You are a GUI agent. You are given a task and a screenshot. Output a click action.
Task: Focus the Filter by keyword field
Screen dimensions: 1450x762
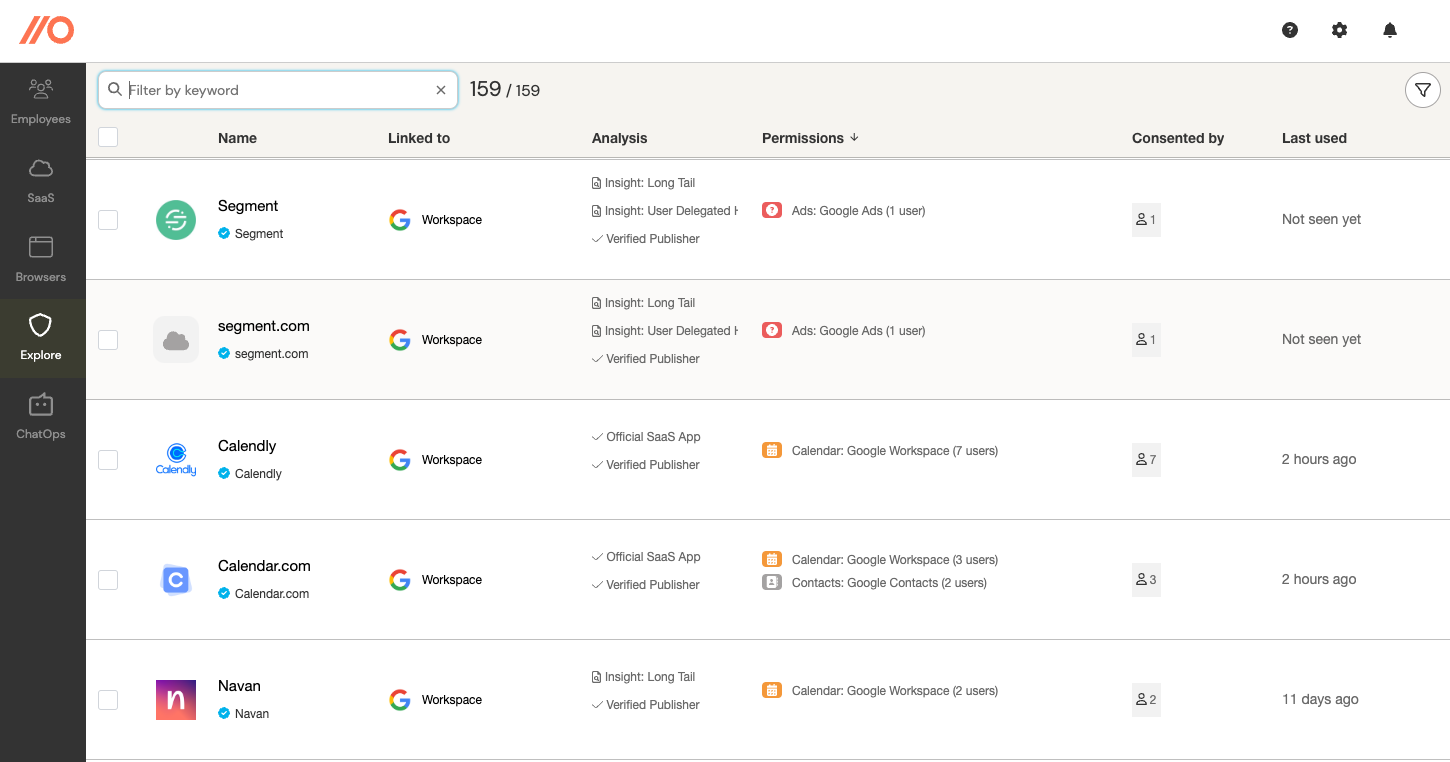pos(280,90)
